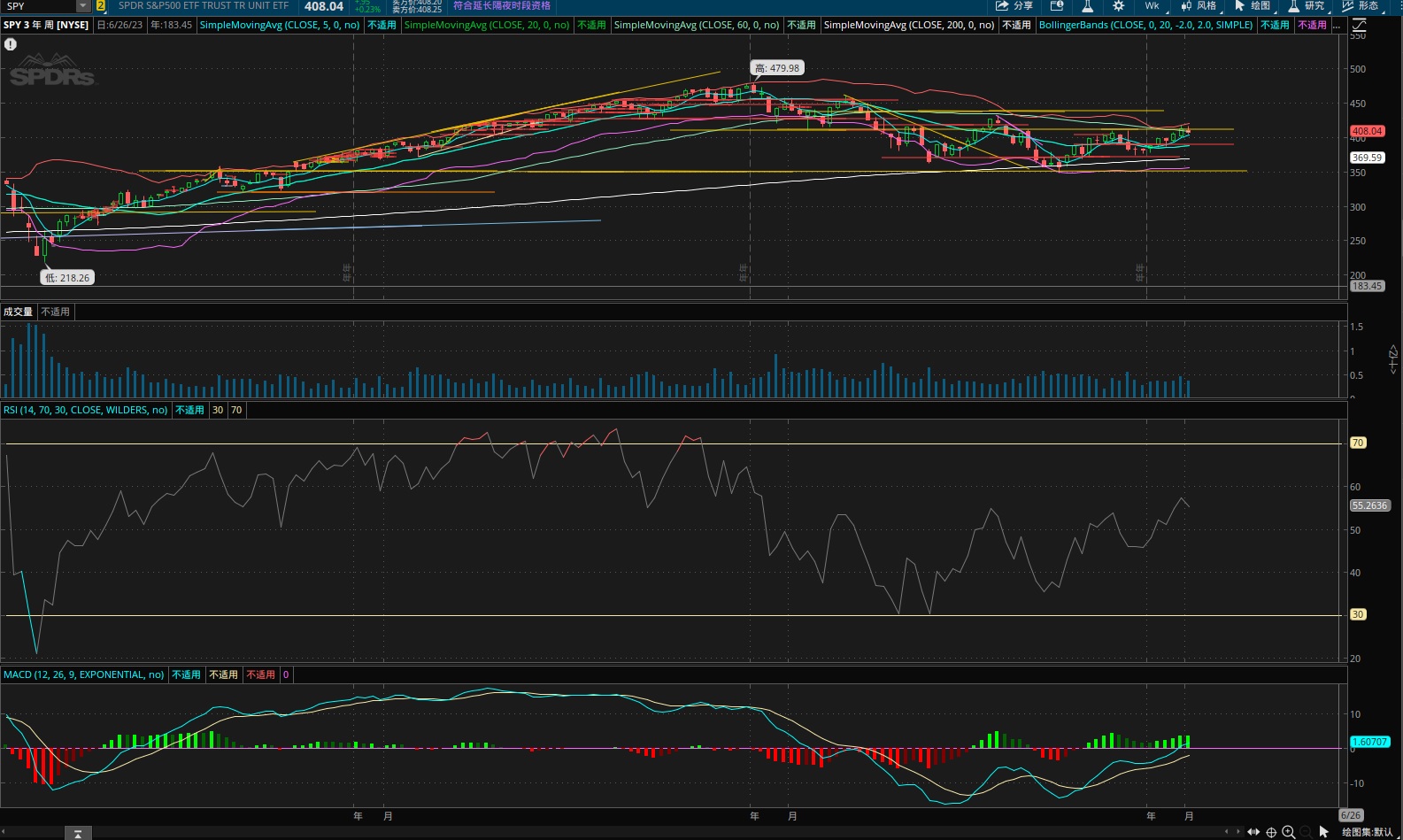Image resolution: width=1403 pixels, height=840 pixels.
Task: Click the 成交量 volume panel label
Action: [x=18, y=312]
